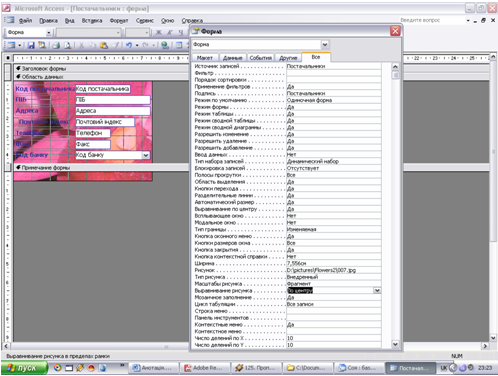This screenshot has height=376, width=498.
Task: Click the Field List icon in toolbar
Action: click(x=179, y=45)
